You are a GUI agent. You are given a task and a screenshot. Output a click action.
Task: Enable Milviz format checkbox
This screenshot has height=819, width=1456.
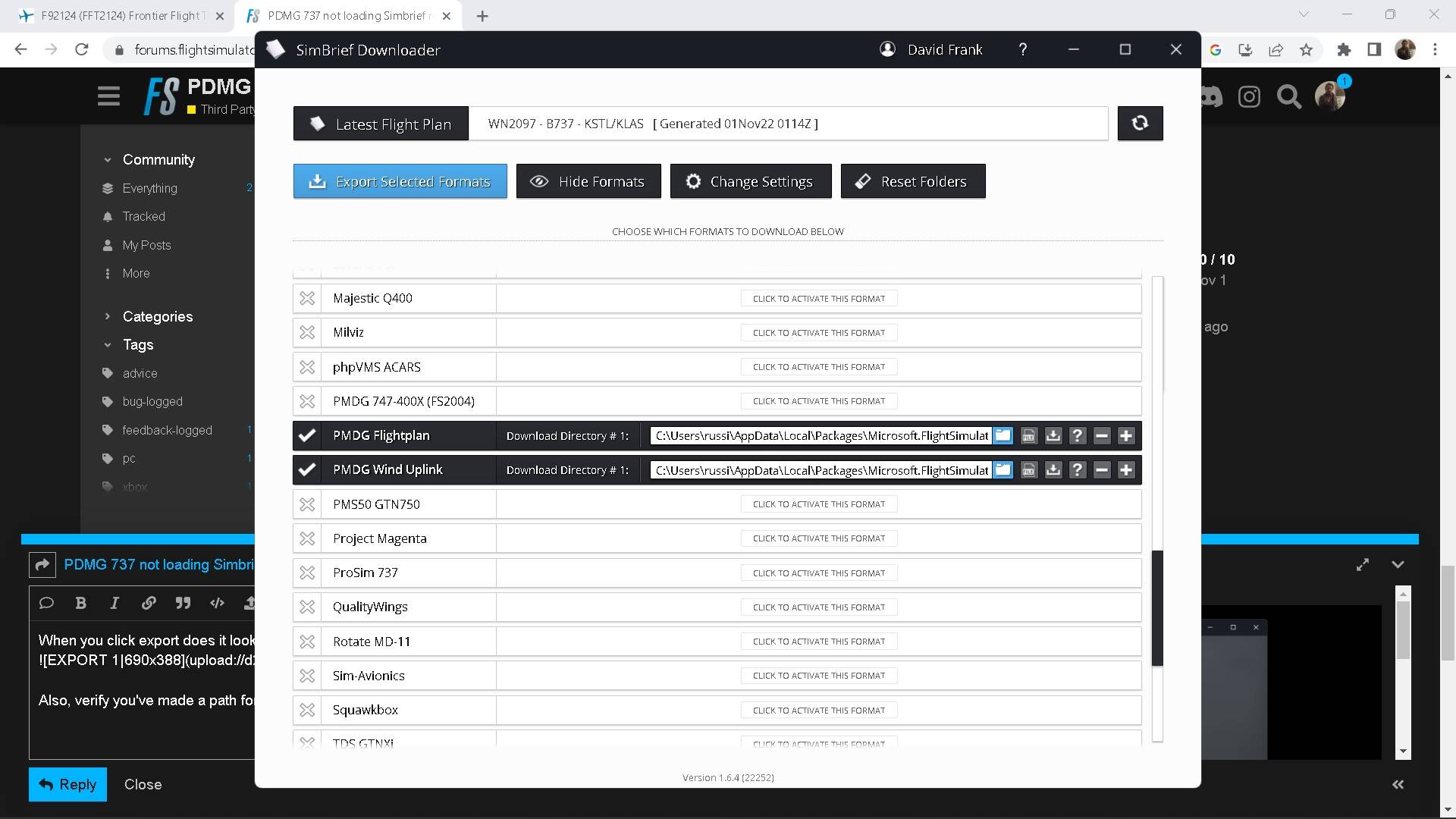click(x=307, y=332)
